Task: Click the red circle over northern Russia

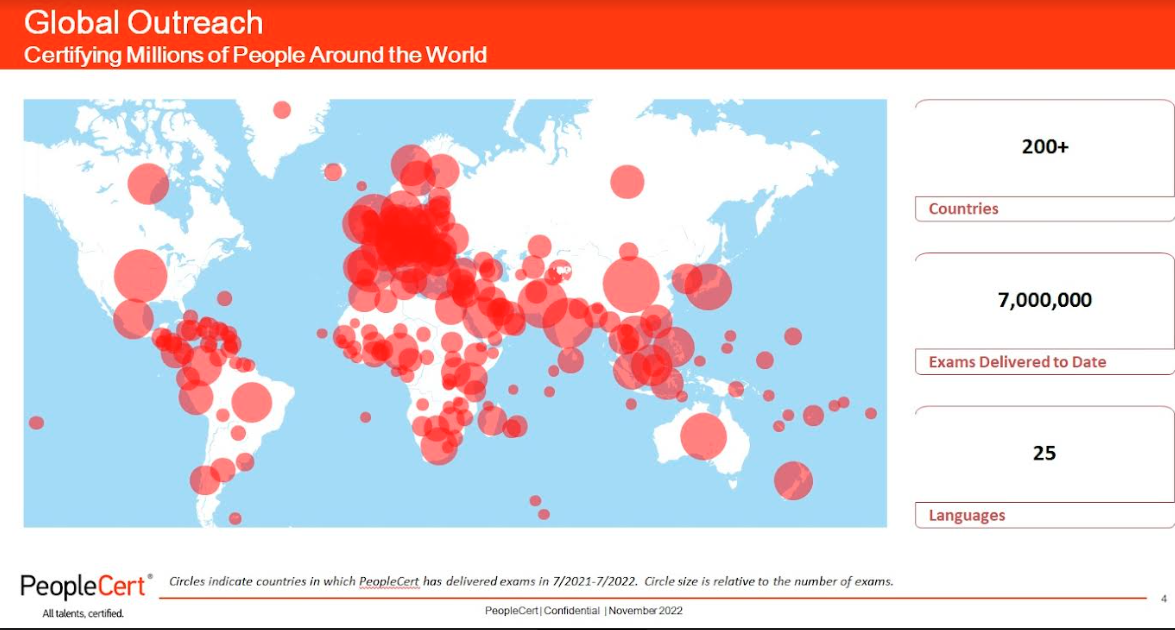Action: pyautogui.click(x=627, y=181)
